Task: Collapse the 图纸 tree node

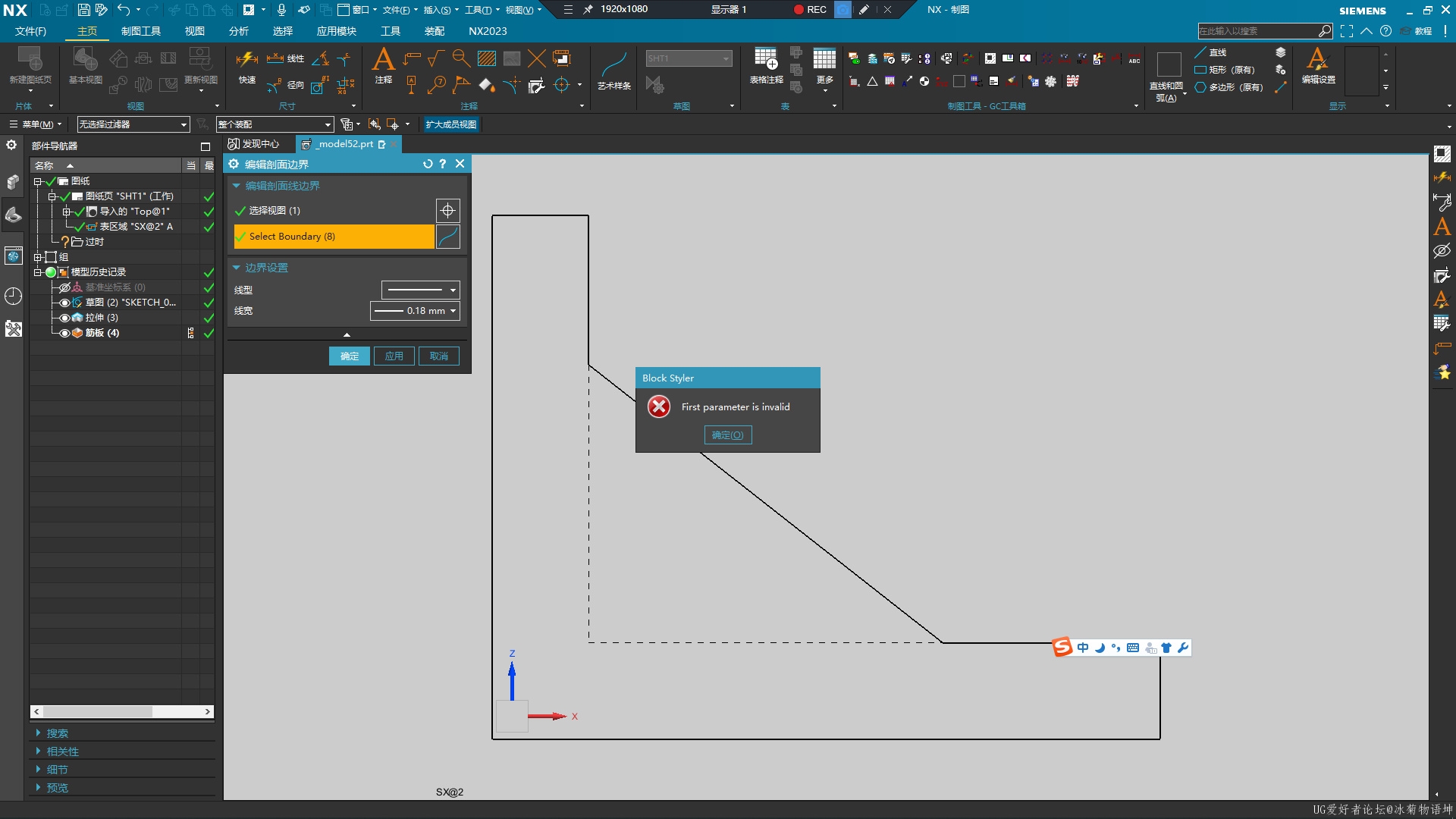Action: [37, 181]
